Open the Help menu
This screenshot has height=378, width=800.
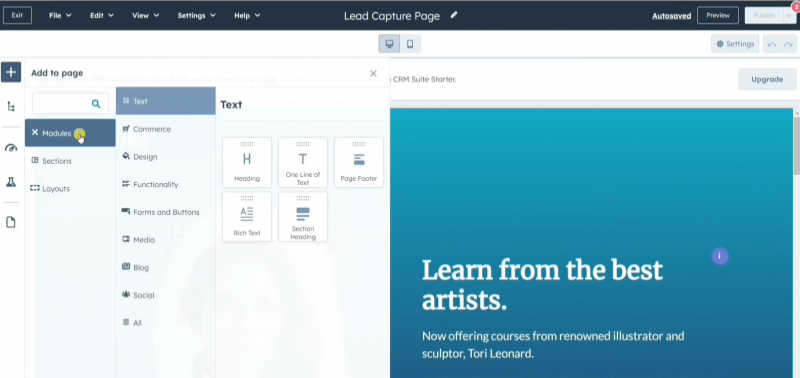247,15
